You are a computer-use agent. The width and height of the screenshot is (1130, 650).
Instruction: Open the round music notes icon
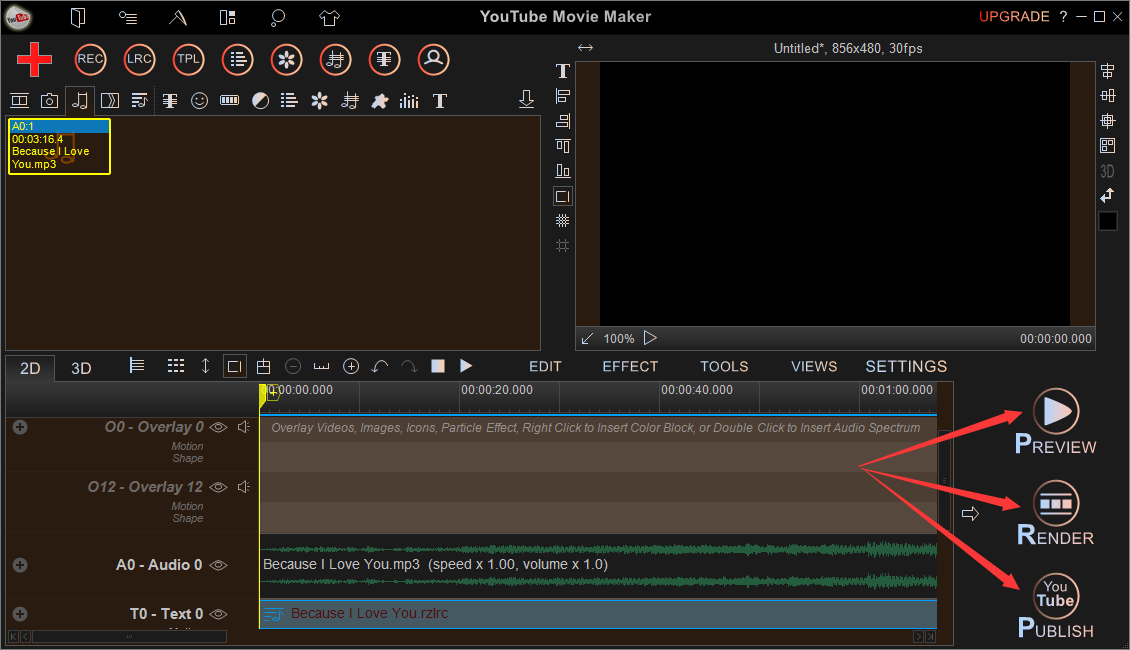(335, 59)
